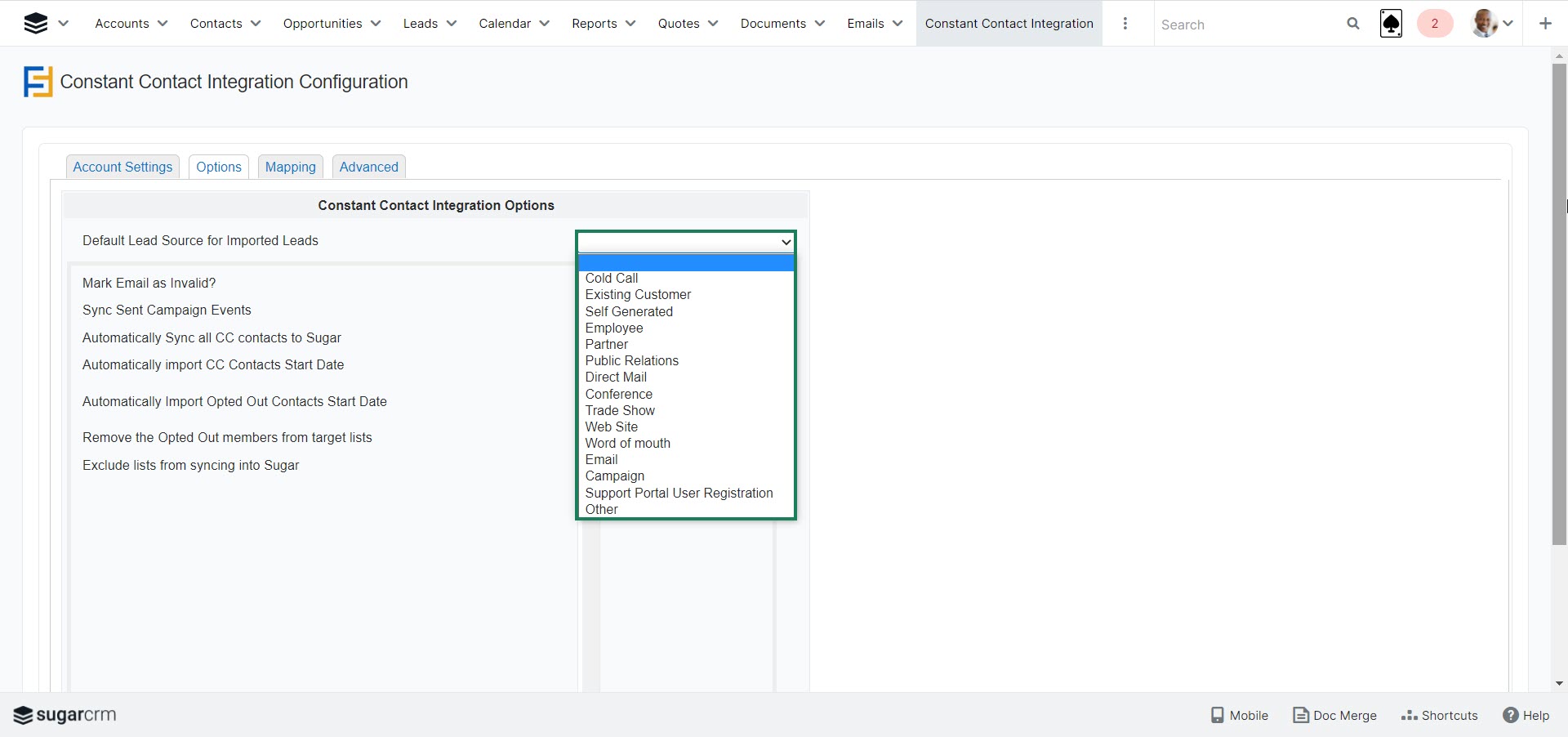Click the SugarCRM footer logo
1568x737 pixels.
[x=65, y=715]
